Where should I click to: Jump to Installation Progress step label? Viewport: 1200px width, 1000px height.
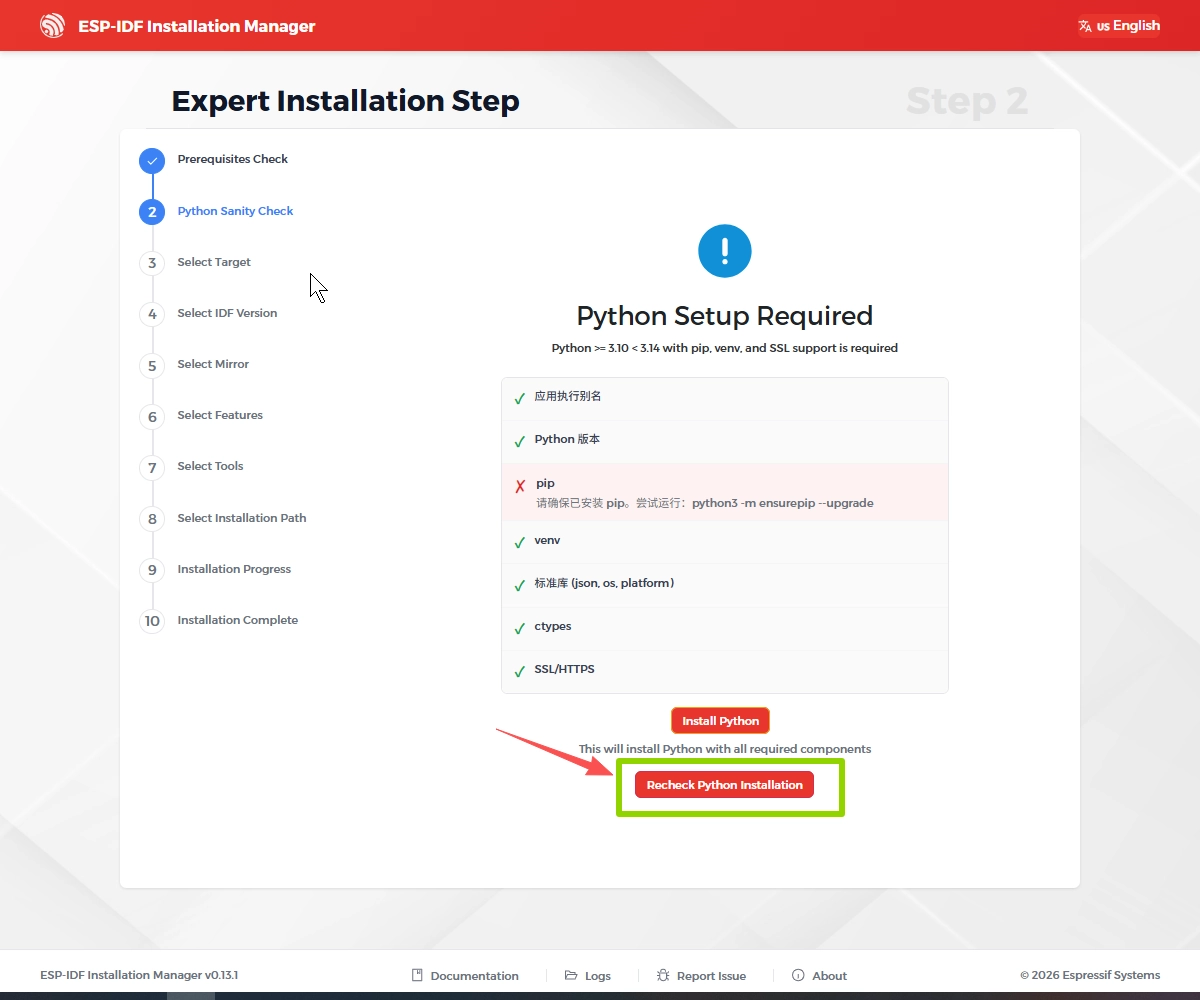[x=234, y=569]
